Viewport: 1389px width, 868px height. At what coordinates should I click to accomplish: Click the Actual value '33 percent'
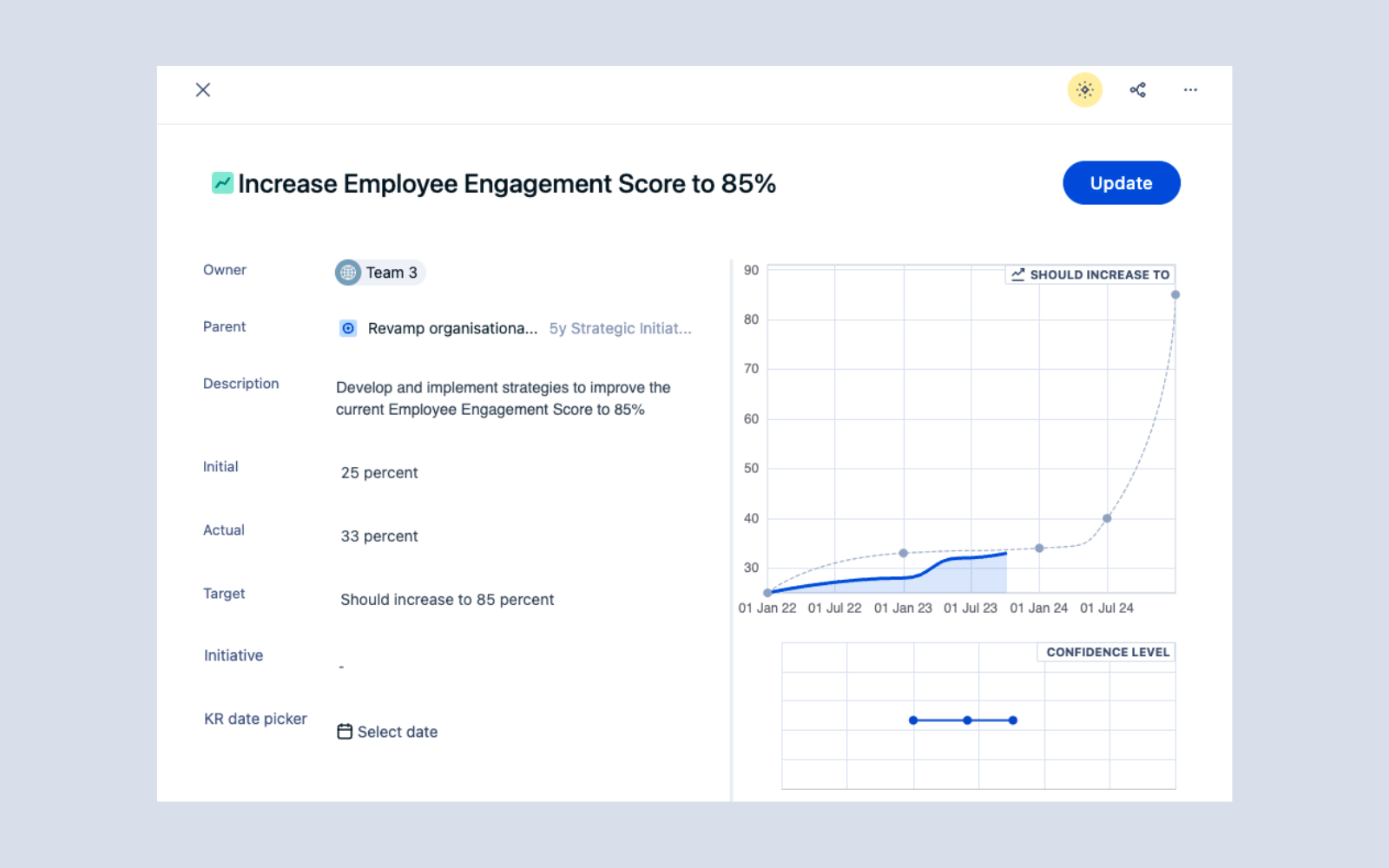click(379, 536)
